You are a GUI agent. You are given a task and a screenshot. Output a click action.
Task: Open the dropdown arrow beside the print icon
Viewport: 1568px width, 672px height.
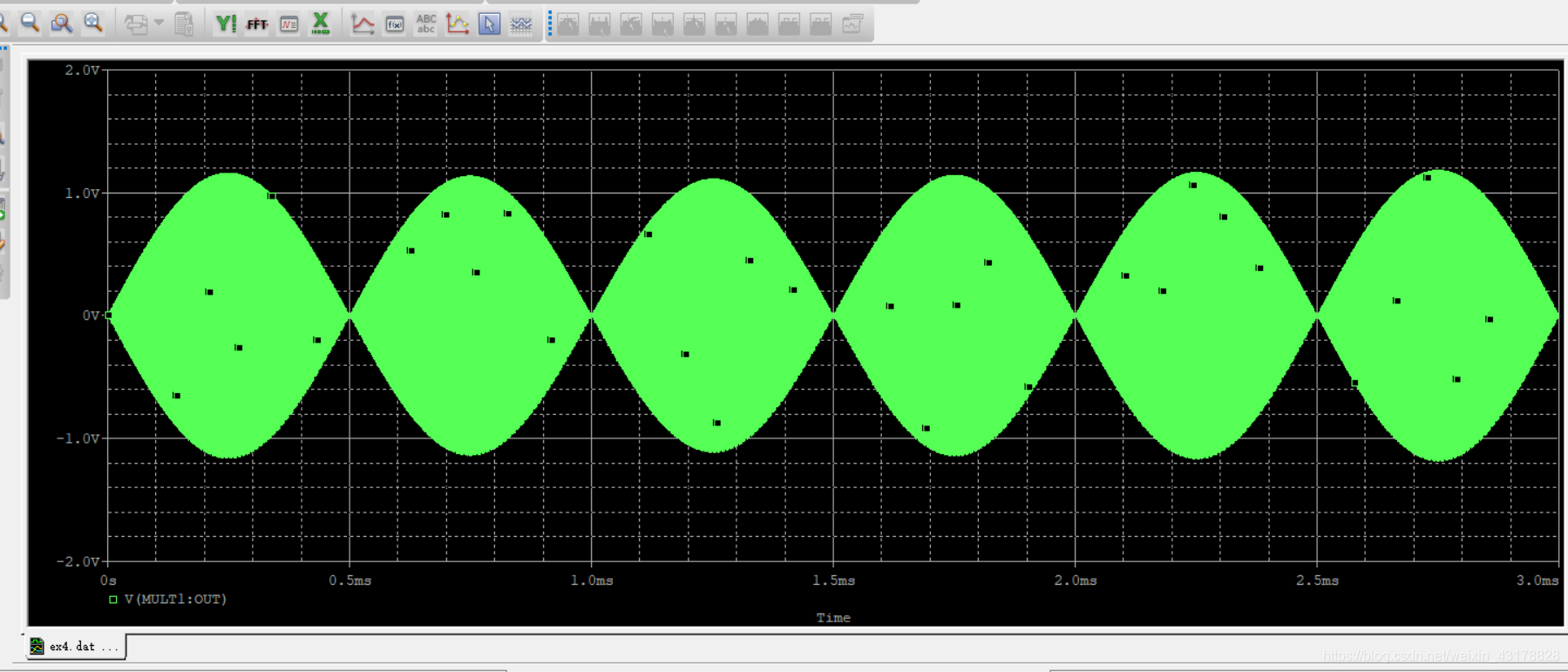[x=159, y=24]
